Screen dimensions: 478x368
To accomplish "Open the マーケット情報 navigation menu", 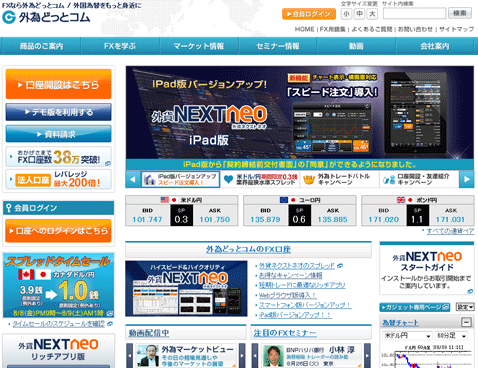I will (199, 46).
